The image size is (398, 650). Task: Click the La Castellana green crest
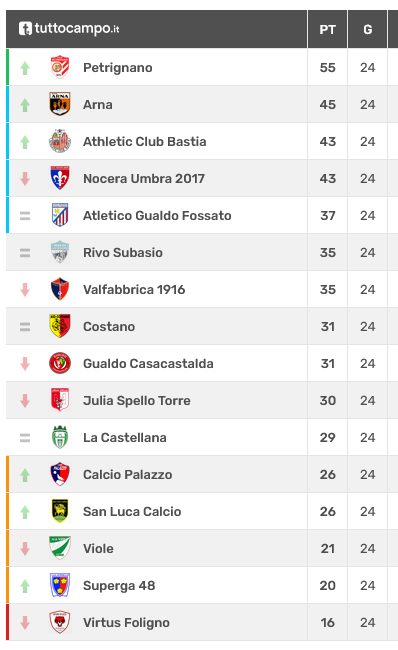coord(60,437)
